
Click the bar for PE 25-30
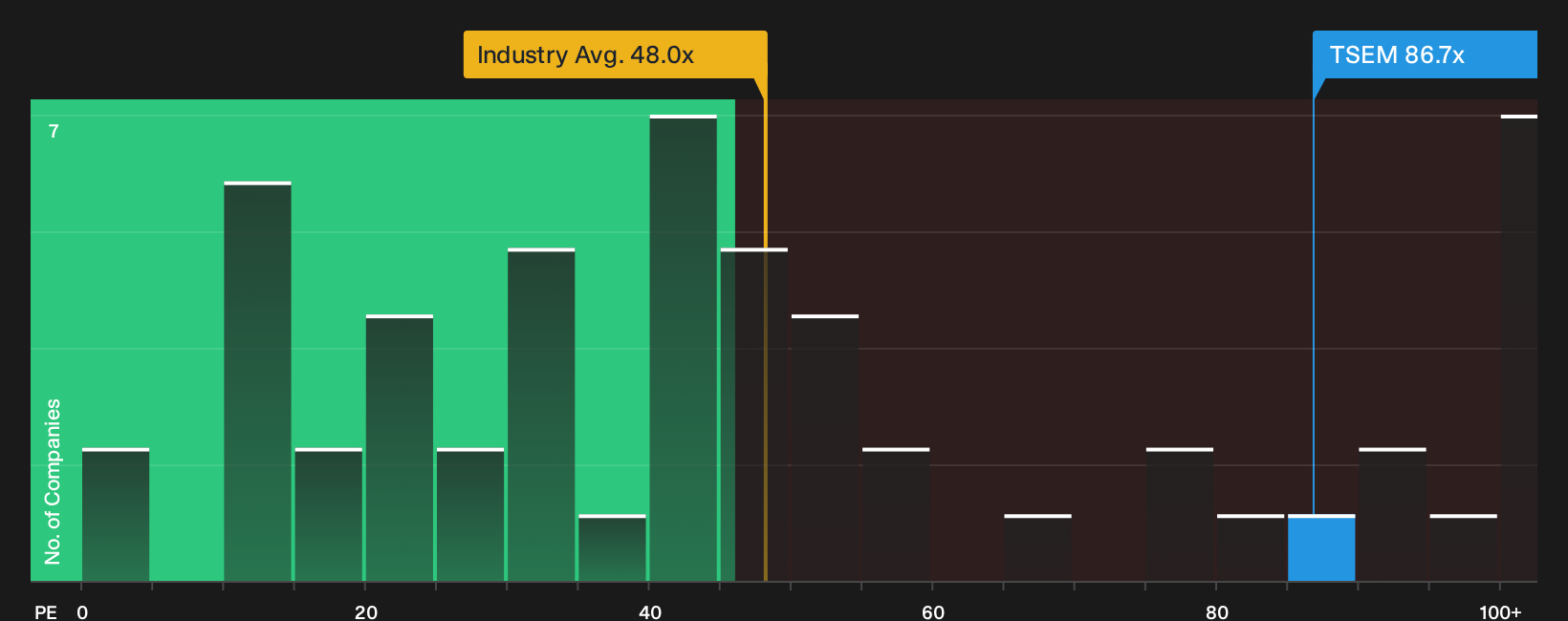point(470,514)
